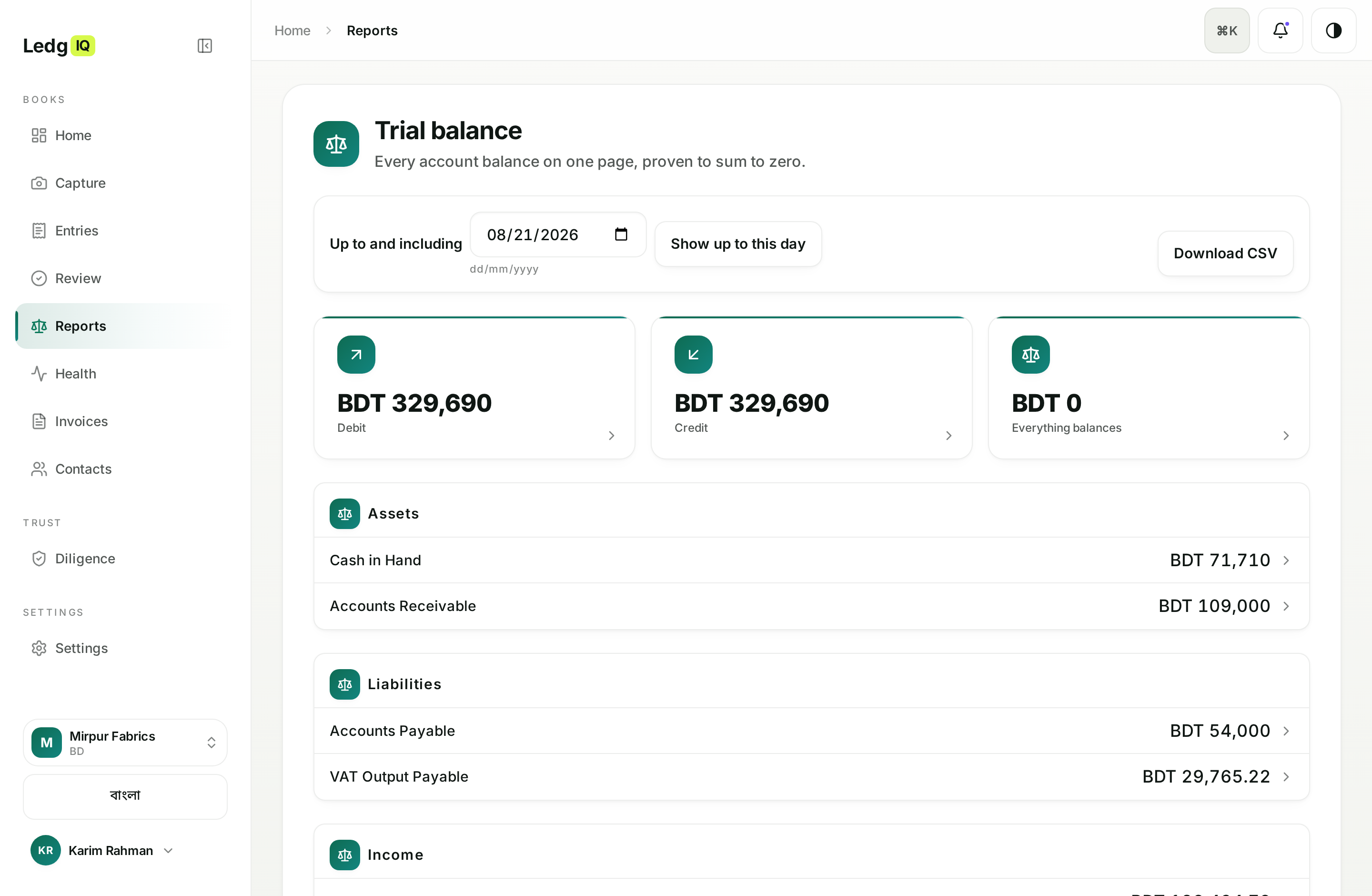1372x896 pixels.
Task: Open Capture in sidebar
Action: [x=121, y=183]
